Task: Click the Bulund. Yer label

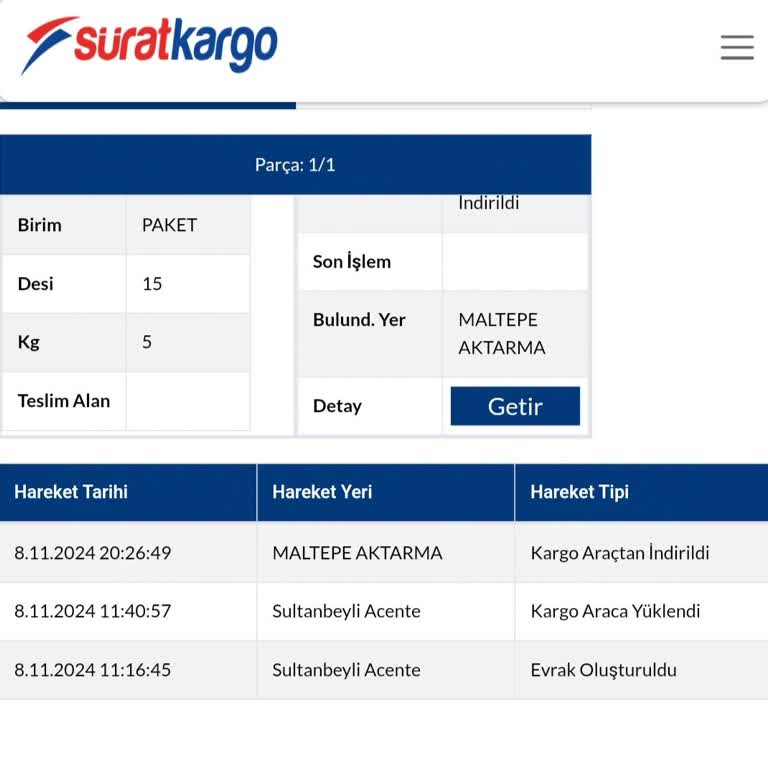Action: (x=359, y=320)
